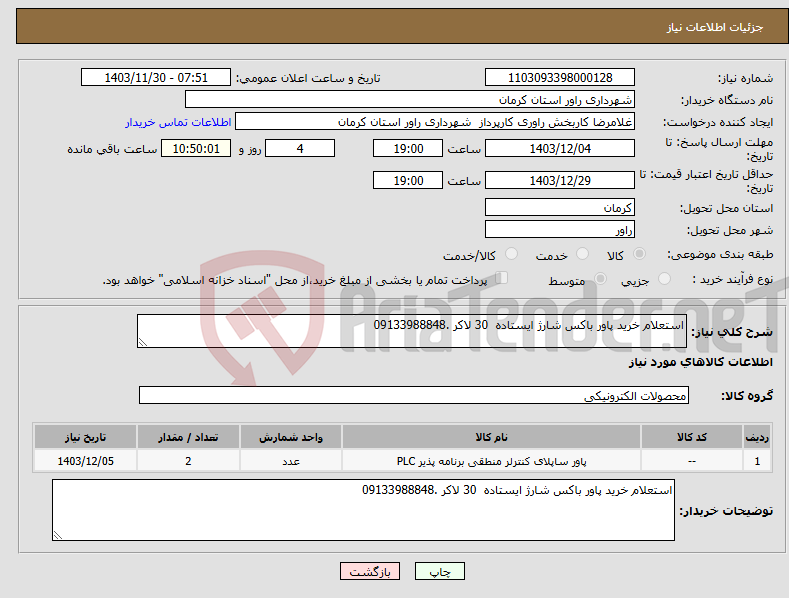Click the delivery province field کرمان
Image resolution: width=789 pixels, height=598 pixels.
click(x=560, y=207)
